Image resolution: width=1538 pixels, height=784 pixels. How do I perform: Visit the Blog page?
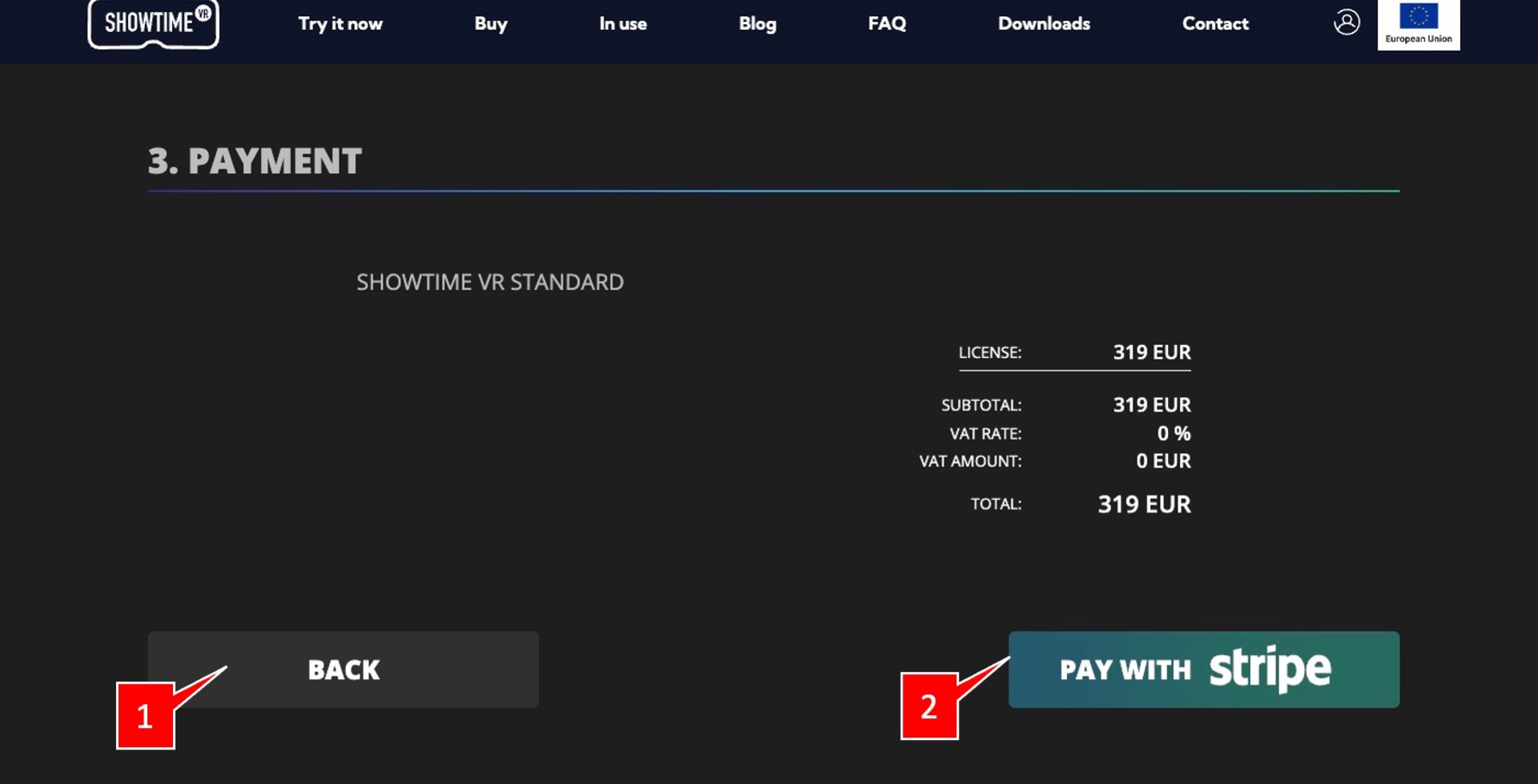(x=758, y=24)
